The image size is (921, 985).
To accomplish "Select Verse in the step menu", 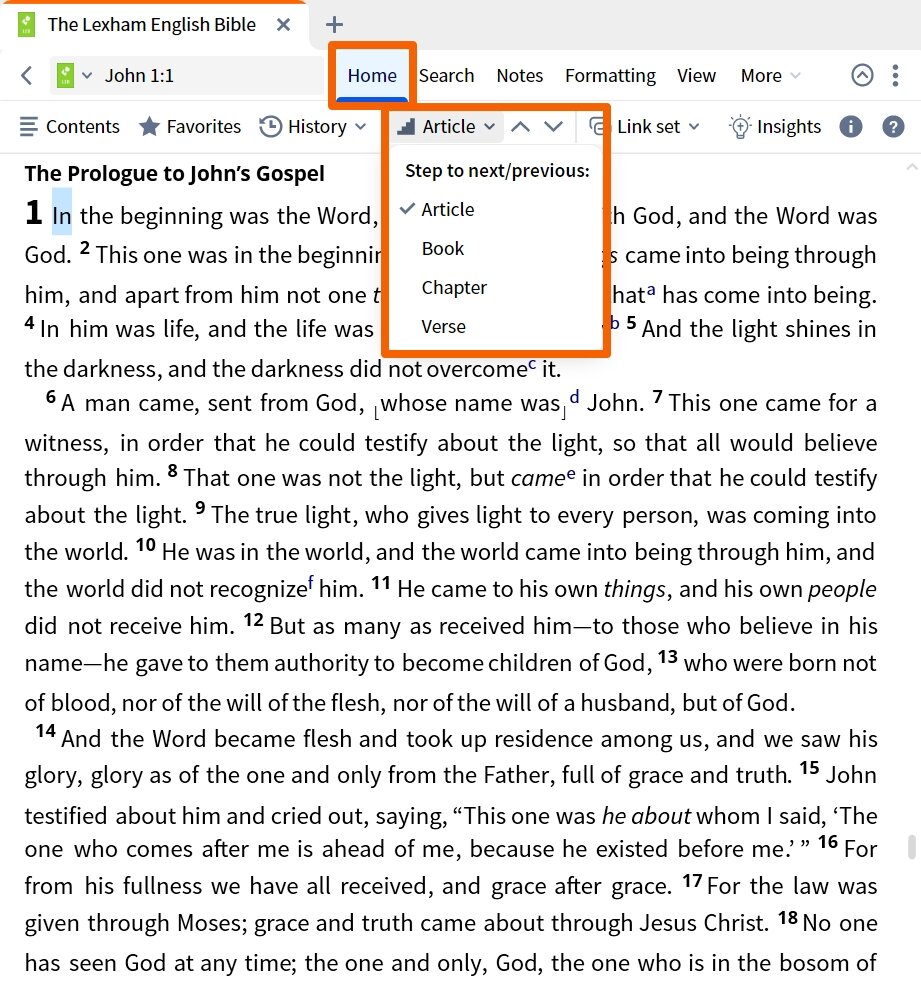I will click(495, 327).
